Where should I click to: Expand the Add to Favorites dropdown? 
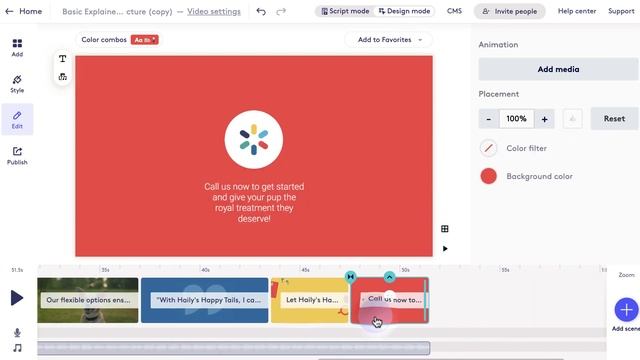(389, 40)
